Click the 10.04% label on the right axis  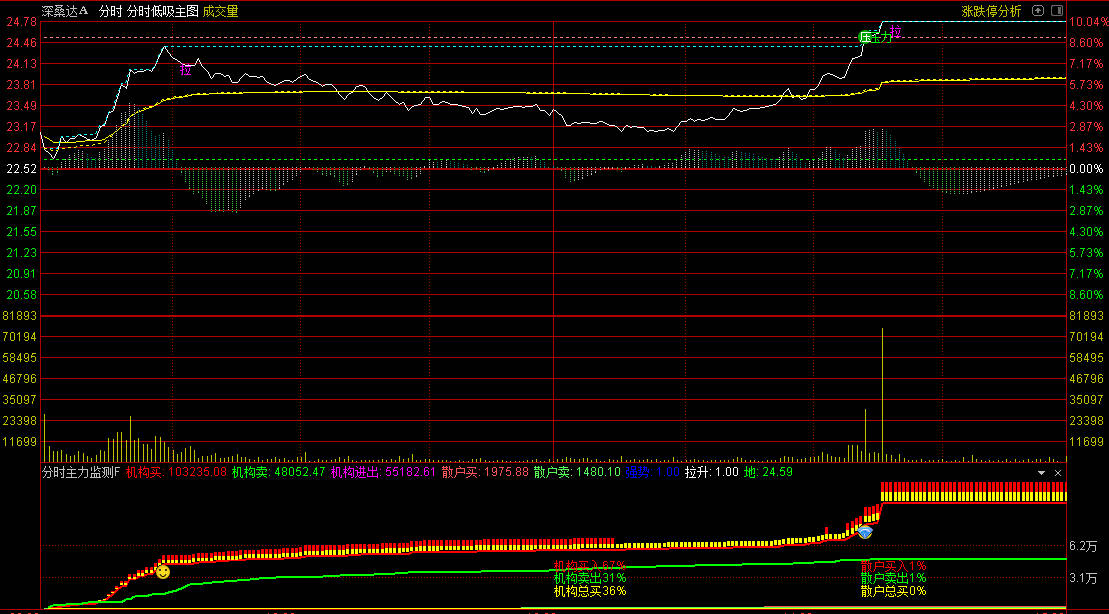click(1086, 22)
